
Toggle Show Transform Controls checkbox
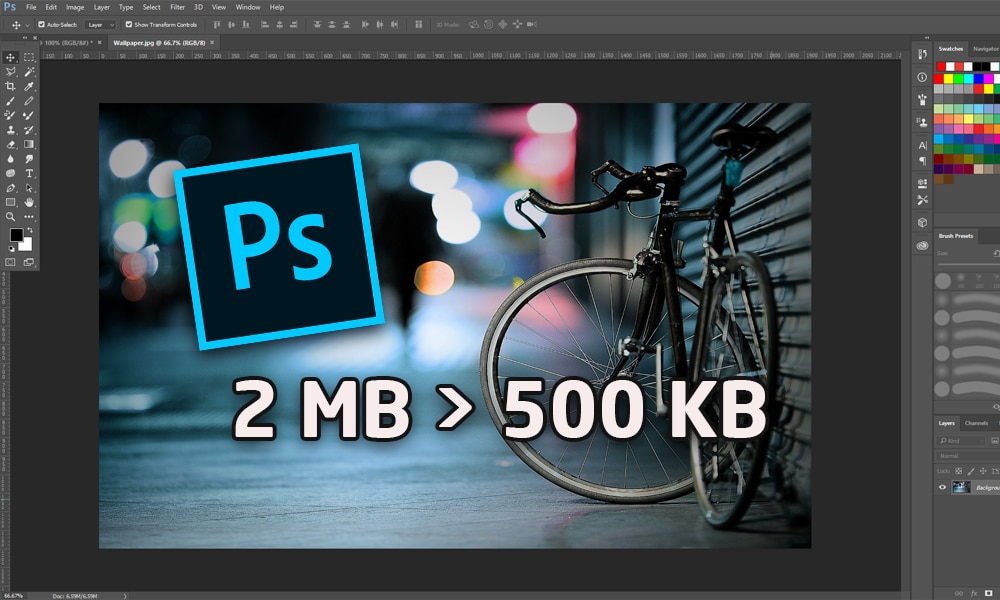point(129,25)
